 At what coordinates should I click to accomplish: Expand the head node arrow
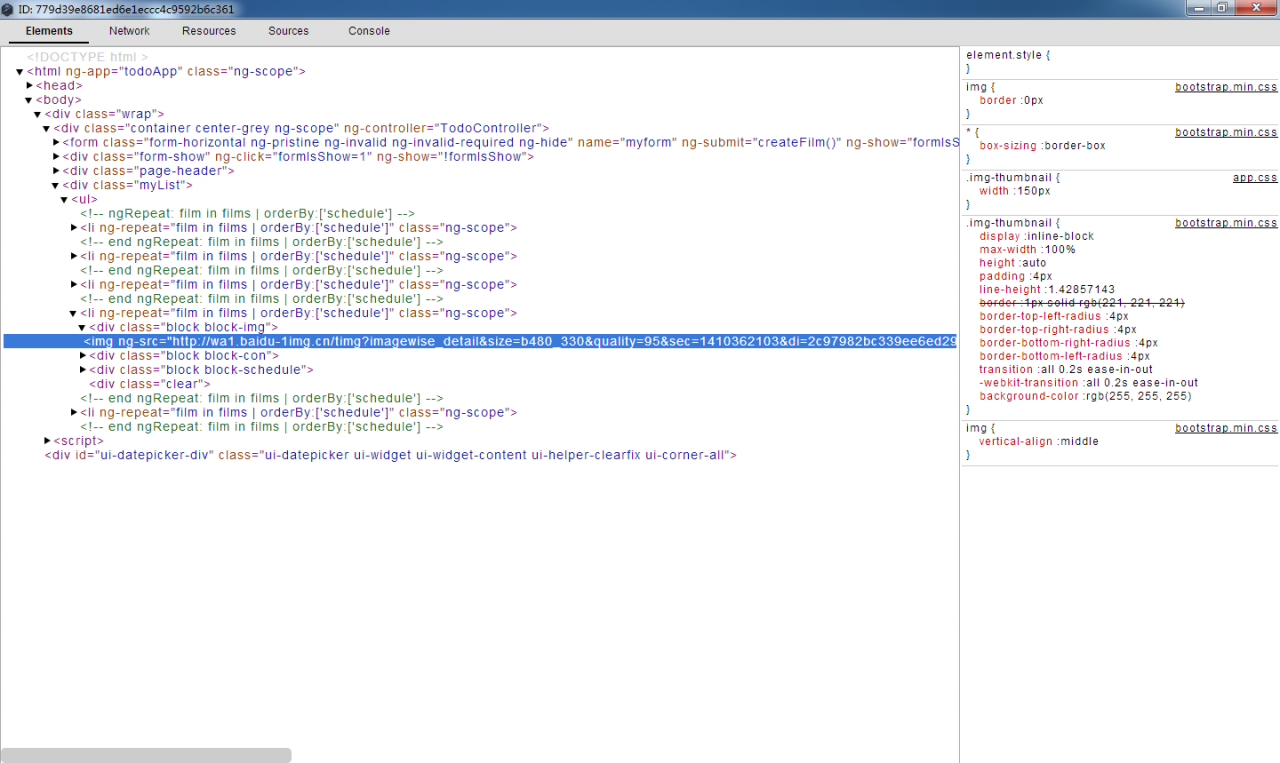(30, 86)
